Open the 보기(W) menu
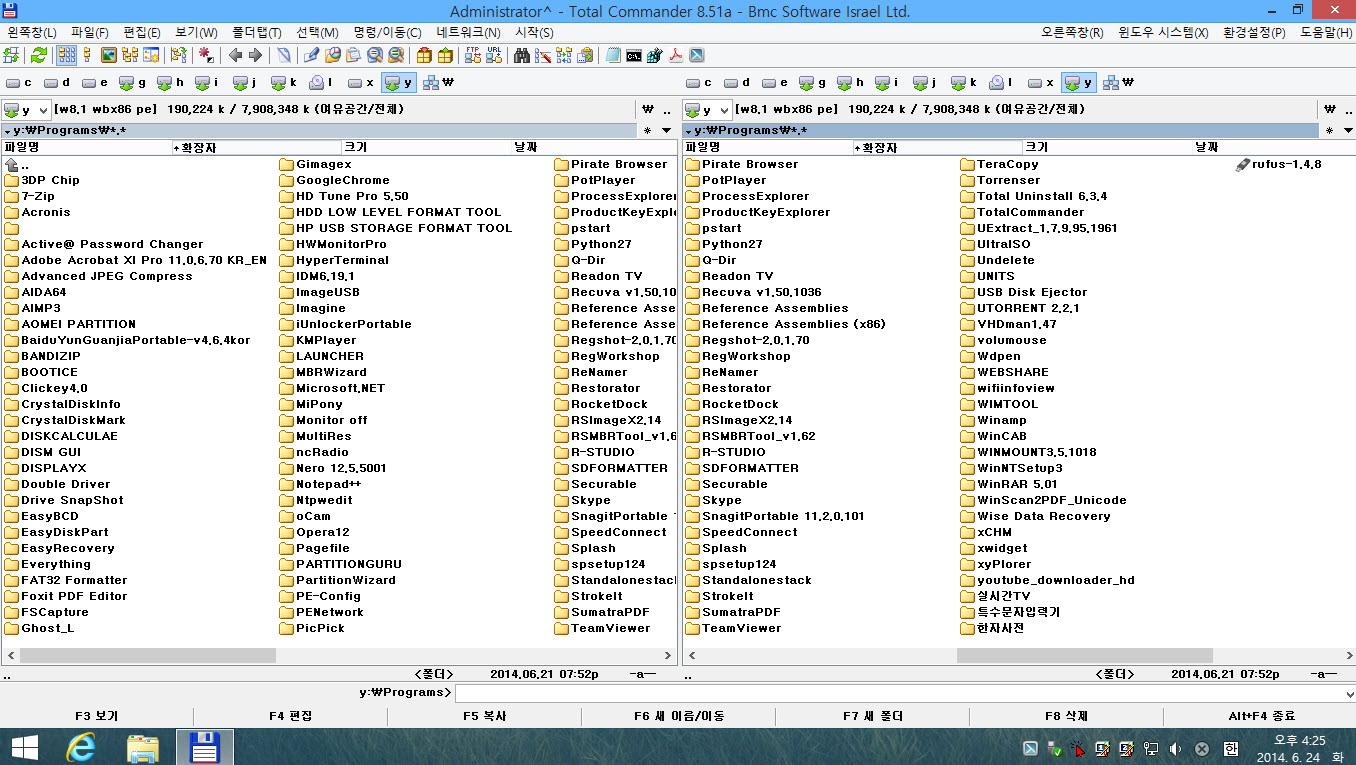The height and width of the screenshot is (765, 1356). click(196, 33)
